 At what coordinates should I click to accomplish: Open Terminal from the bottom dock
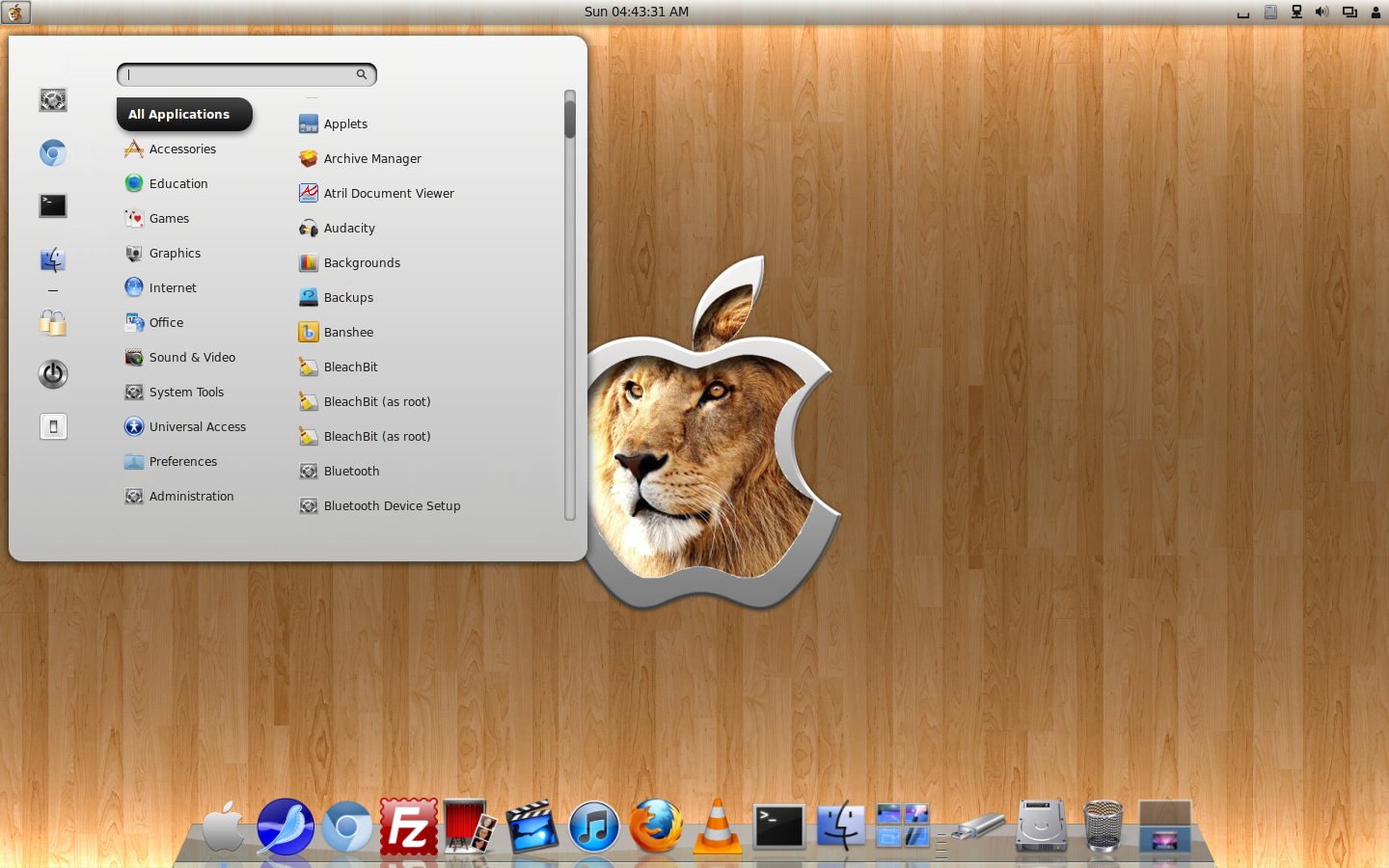(778, 827)
